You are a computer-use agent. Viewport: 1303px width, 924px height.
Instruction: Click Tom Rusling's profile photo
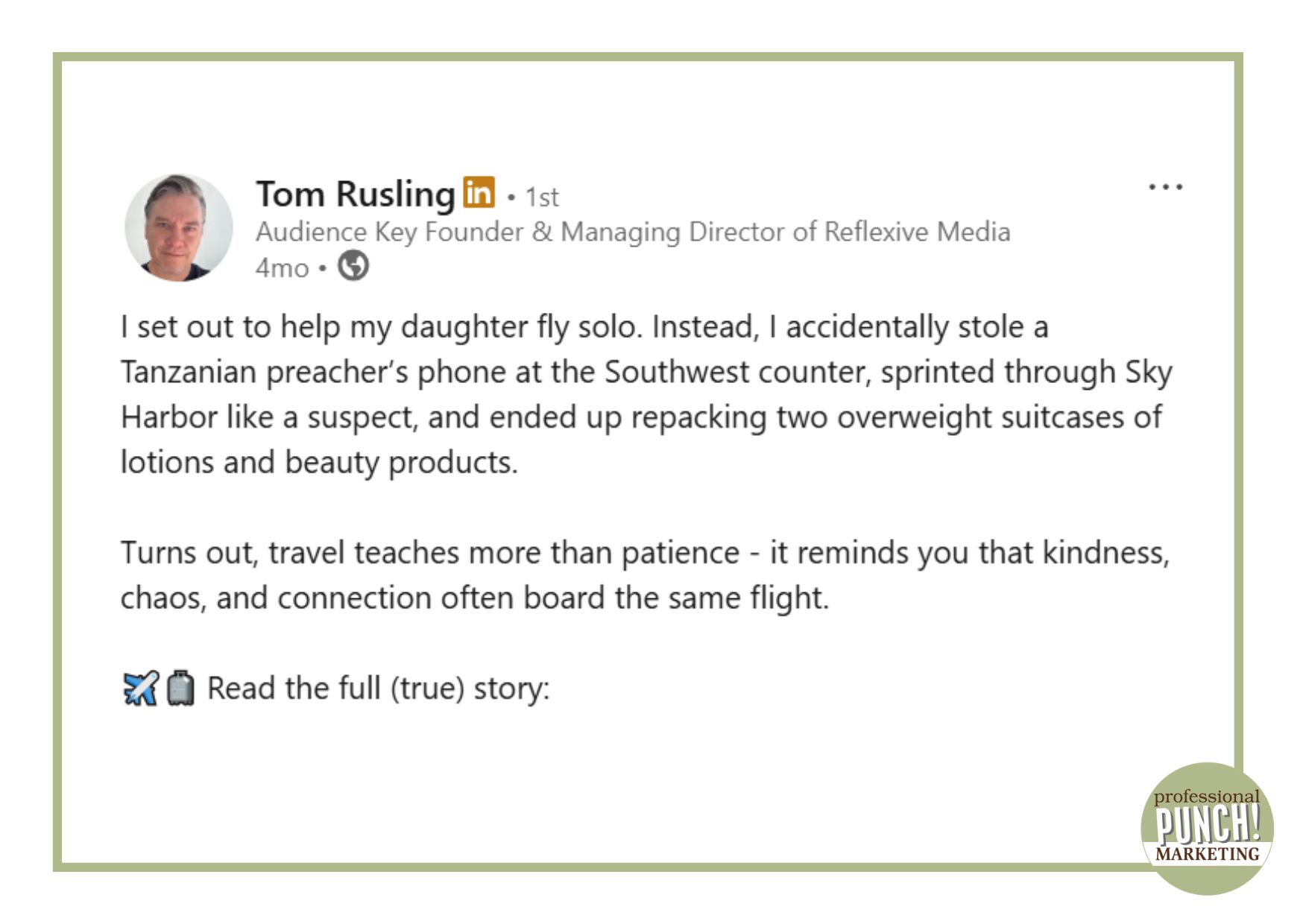point(178,227)
